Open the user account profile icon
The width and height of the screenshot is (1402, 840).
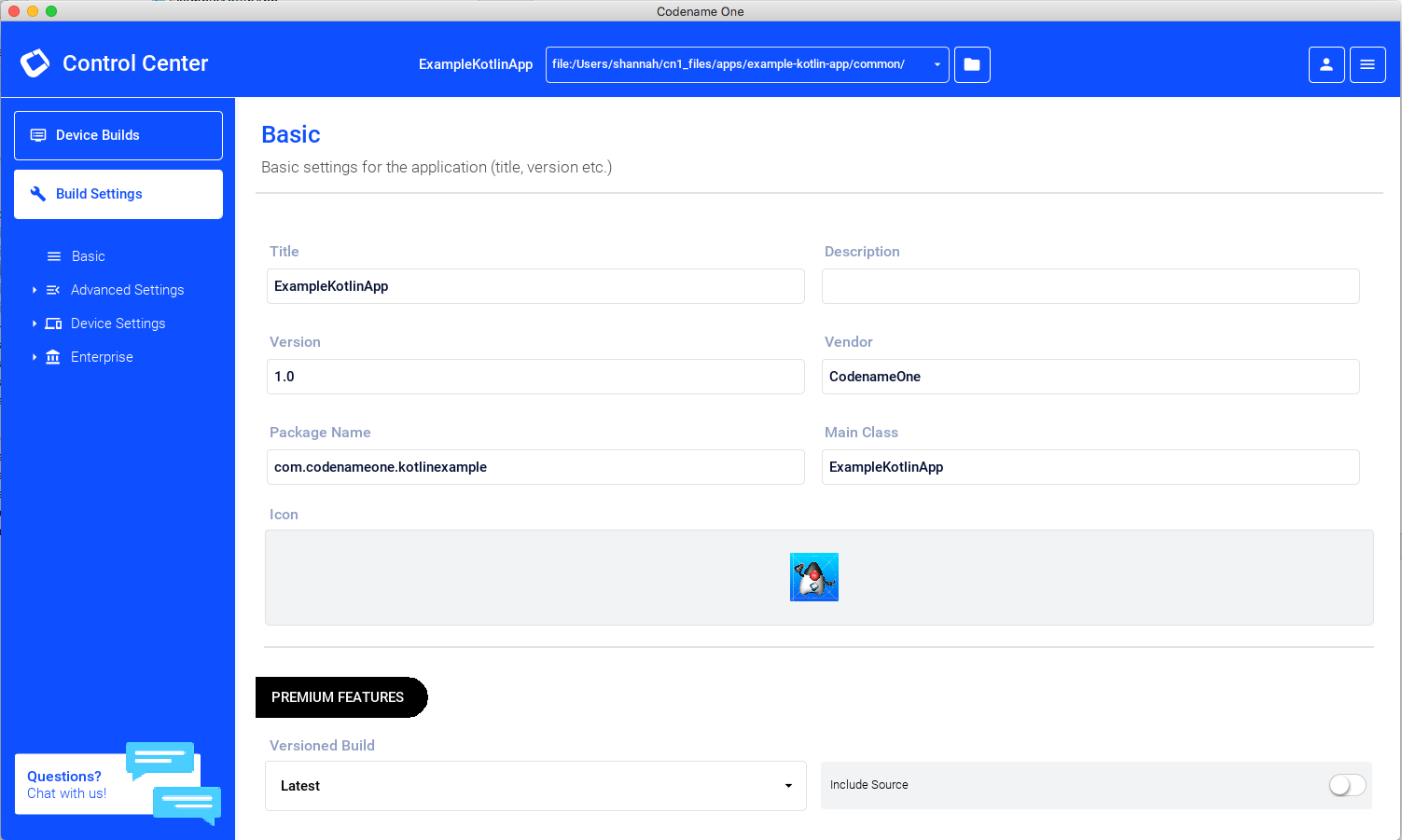coord(1326,64)
